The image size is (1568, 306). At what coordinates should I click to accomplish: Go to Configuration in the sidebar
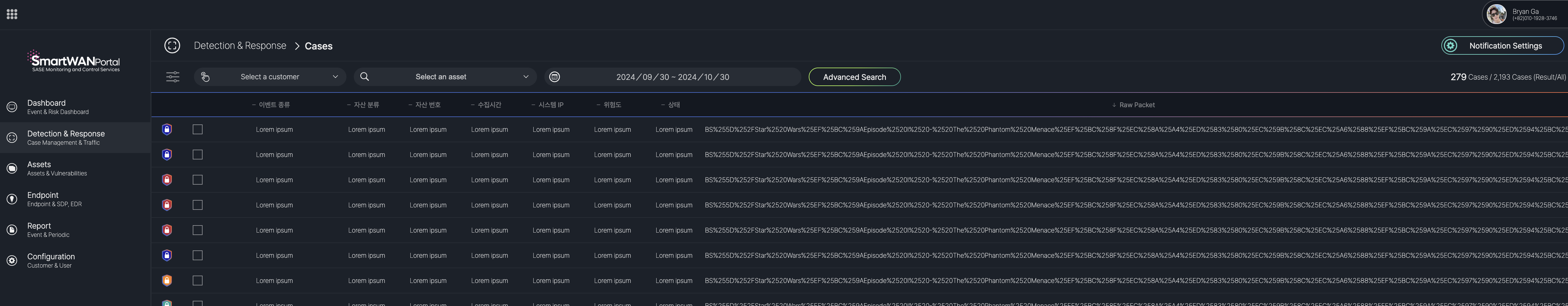51,260
